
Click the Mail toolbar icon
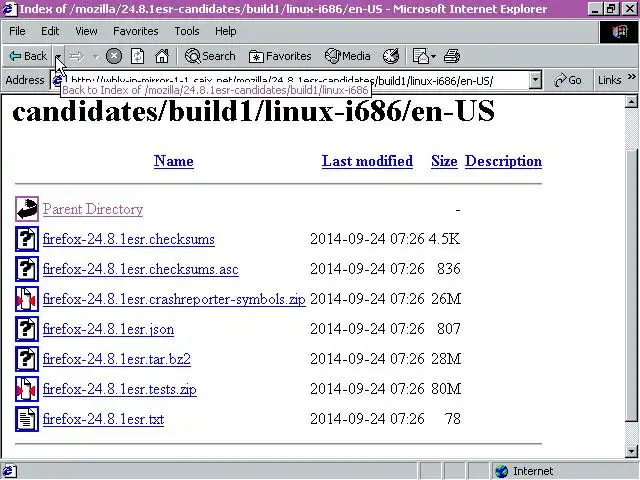point(420,56)
